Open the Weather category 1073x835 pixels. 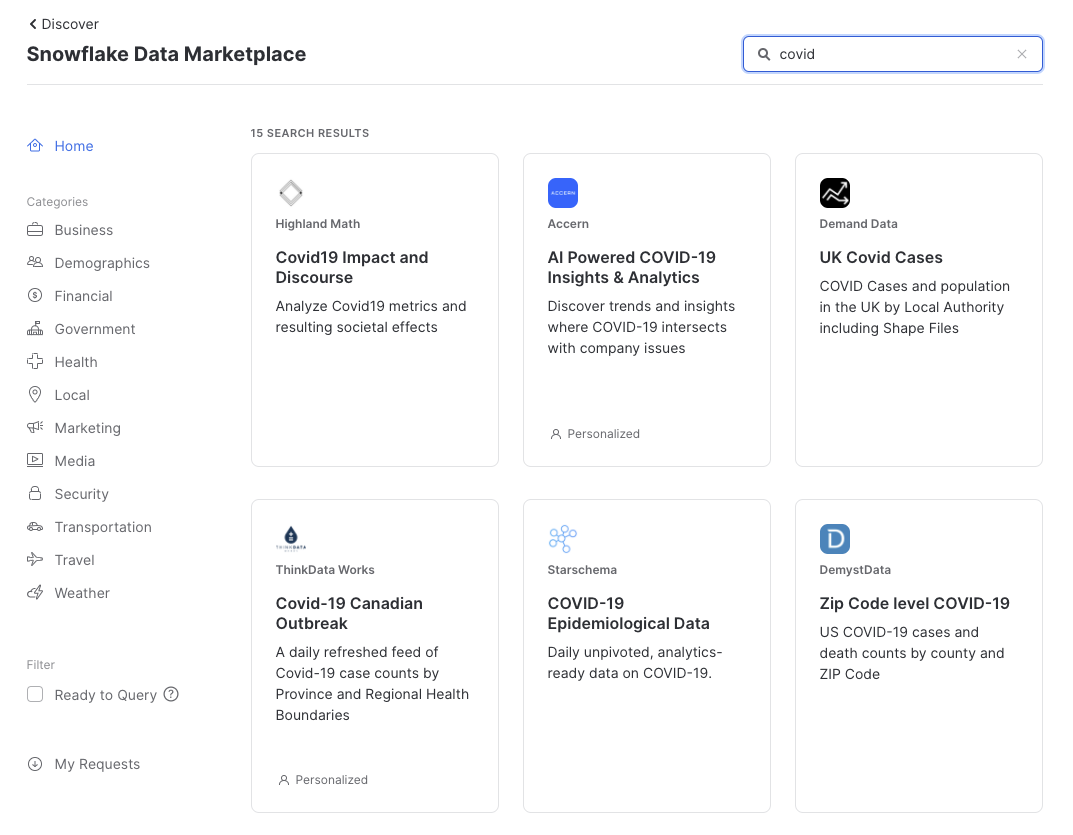(81, 593)
